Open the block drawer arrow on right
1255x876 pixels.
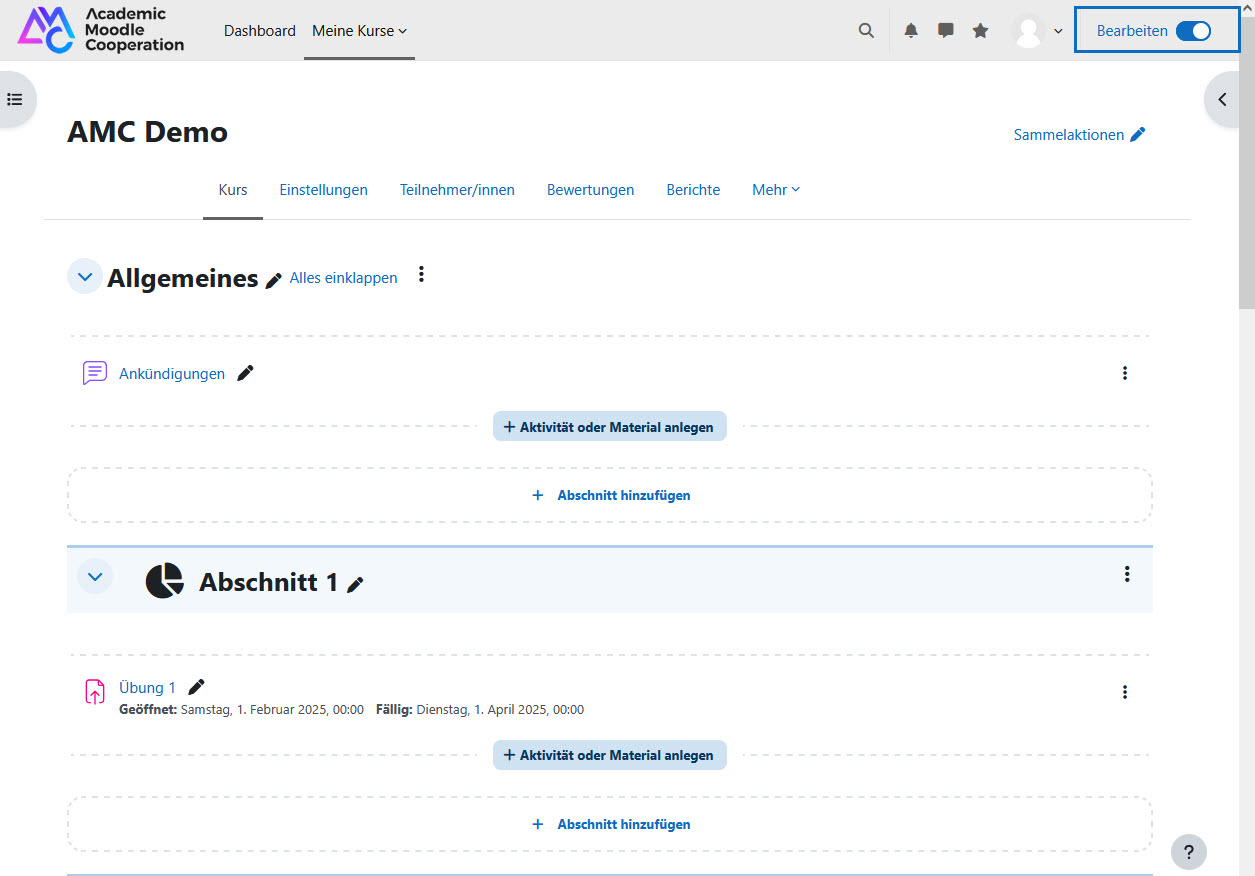tap(1224, 100)
